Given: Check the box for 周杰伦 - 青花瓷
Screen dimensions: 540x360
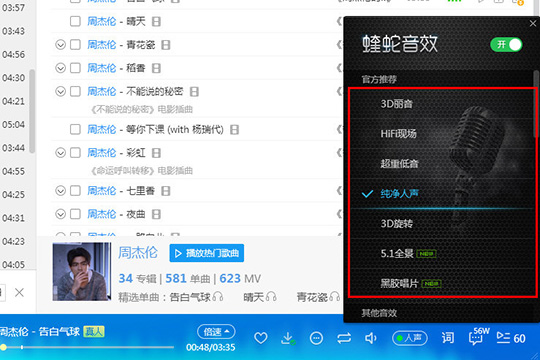Looking at the screenshot, I should pos(75,45).
